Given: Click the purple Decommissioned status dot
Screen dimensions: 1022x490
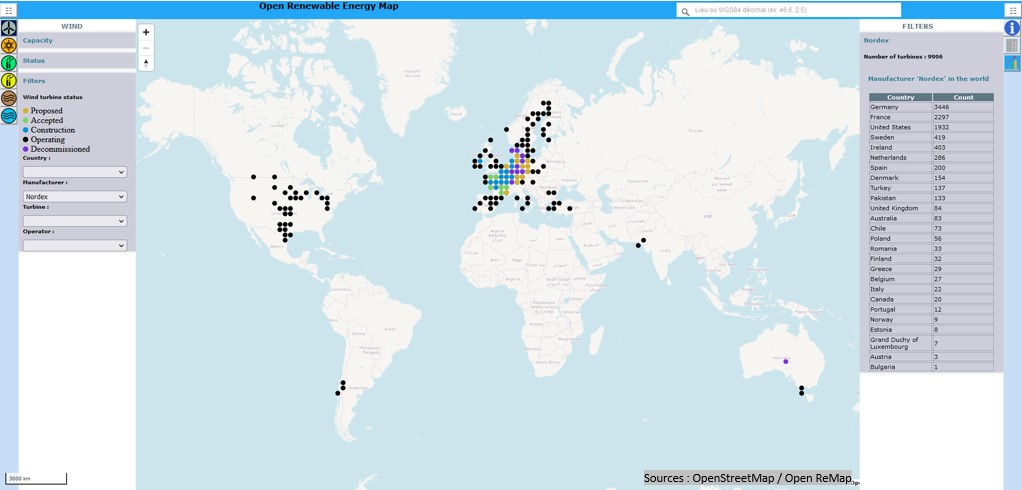Looking at the screenshot, I should (25, 149).
